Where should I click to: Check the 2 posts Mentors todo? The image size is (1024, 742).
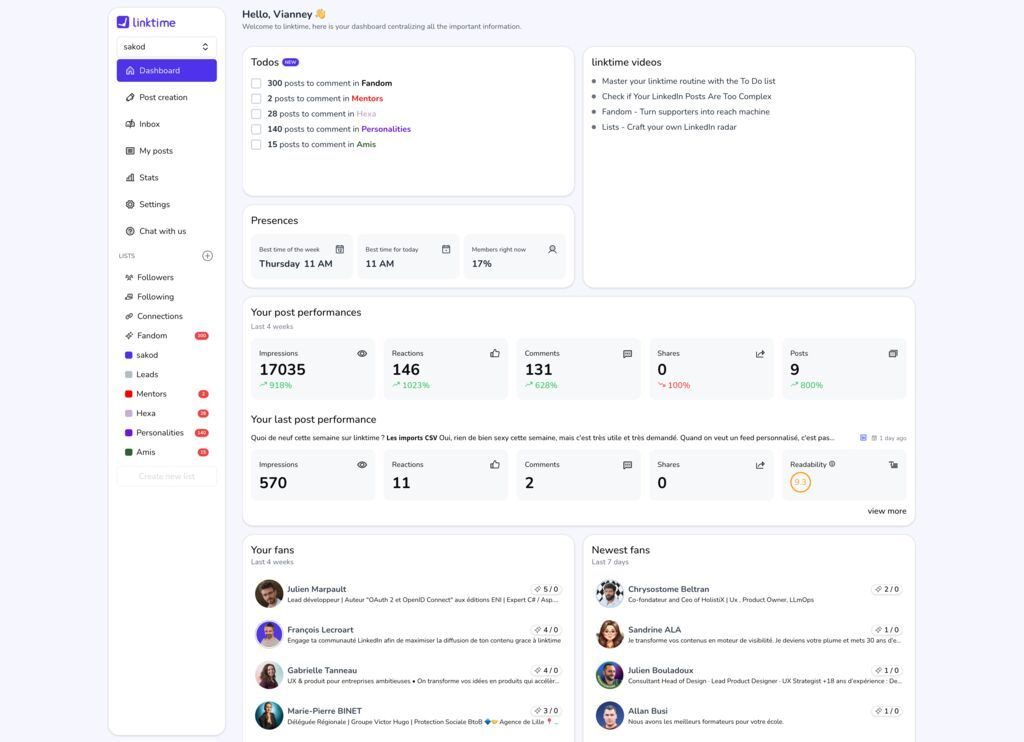[256, 99]
